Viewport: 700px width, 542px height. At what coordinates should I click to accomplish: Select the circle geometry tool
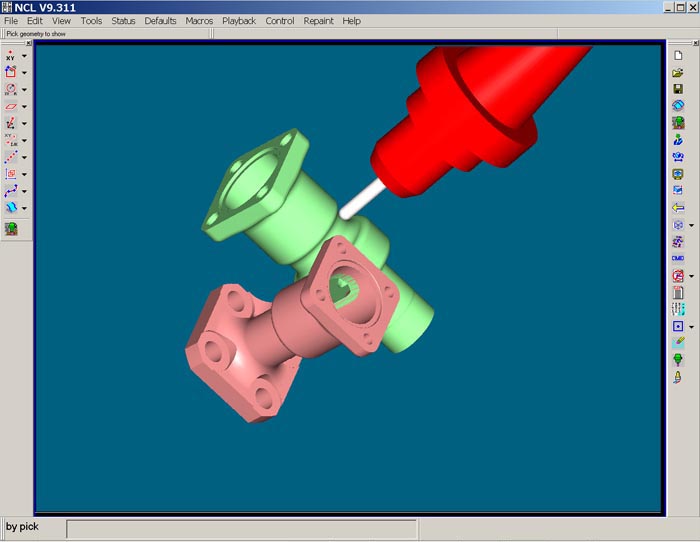[11, 90]
